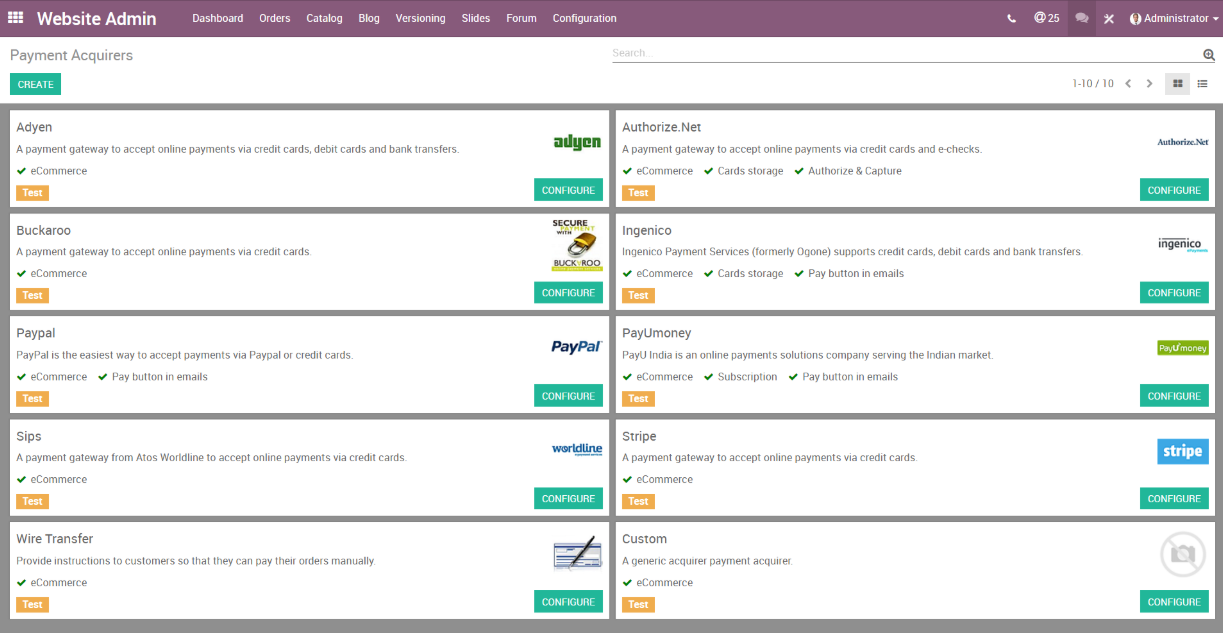The width and height of the screenshot is (1223, 633).
Task: Open the Discuss chat bubbles icon
Action: [1080, 17]
